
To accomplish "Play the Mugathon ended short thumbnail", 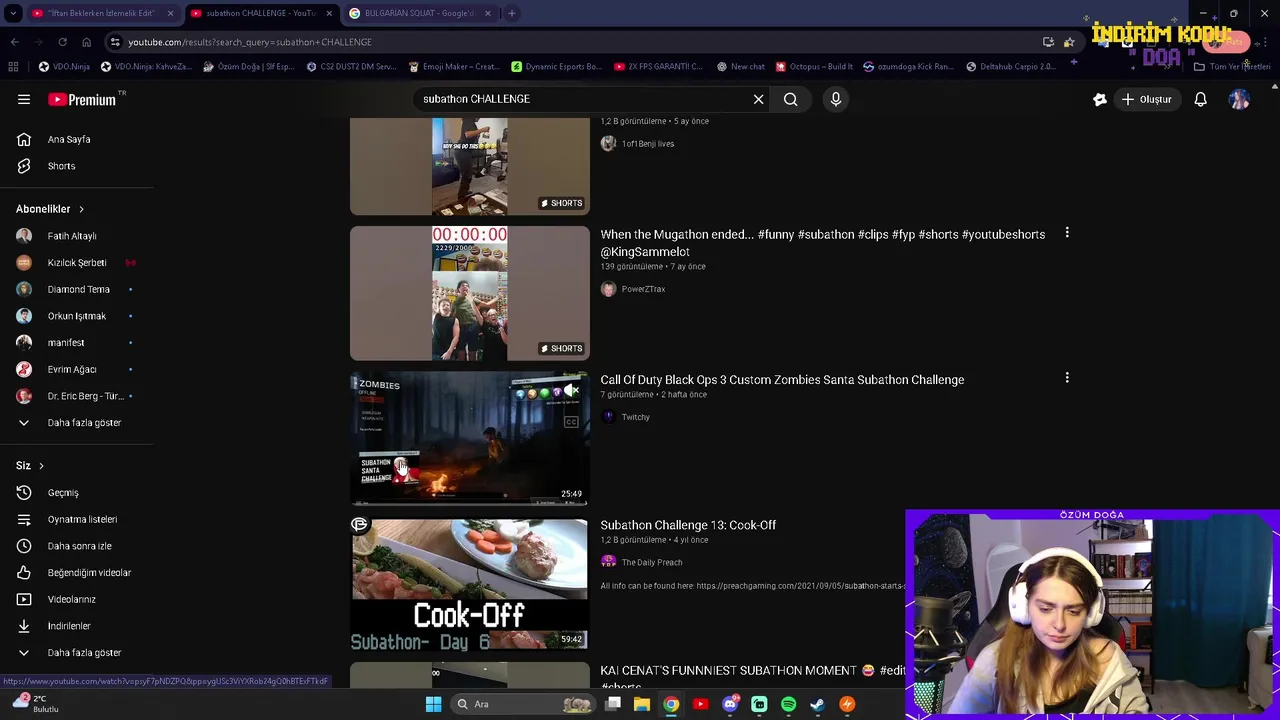I will [x=469, y=293].
